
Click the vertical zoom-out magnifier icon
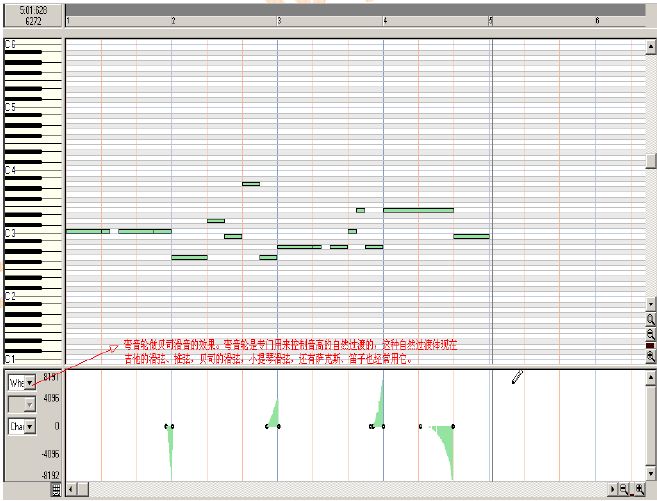pyautogui.click(x=650, y=334)
